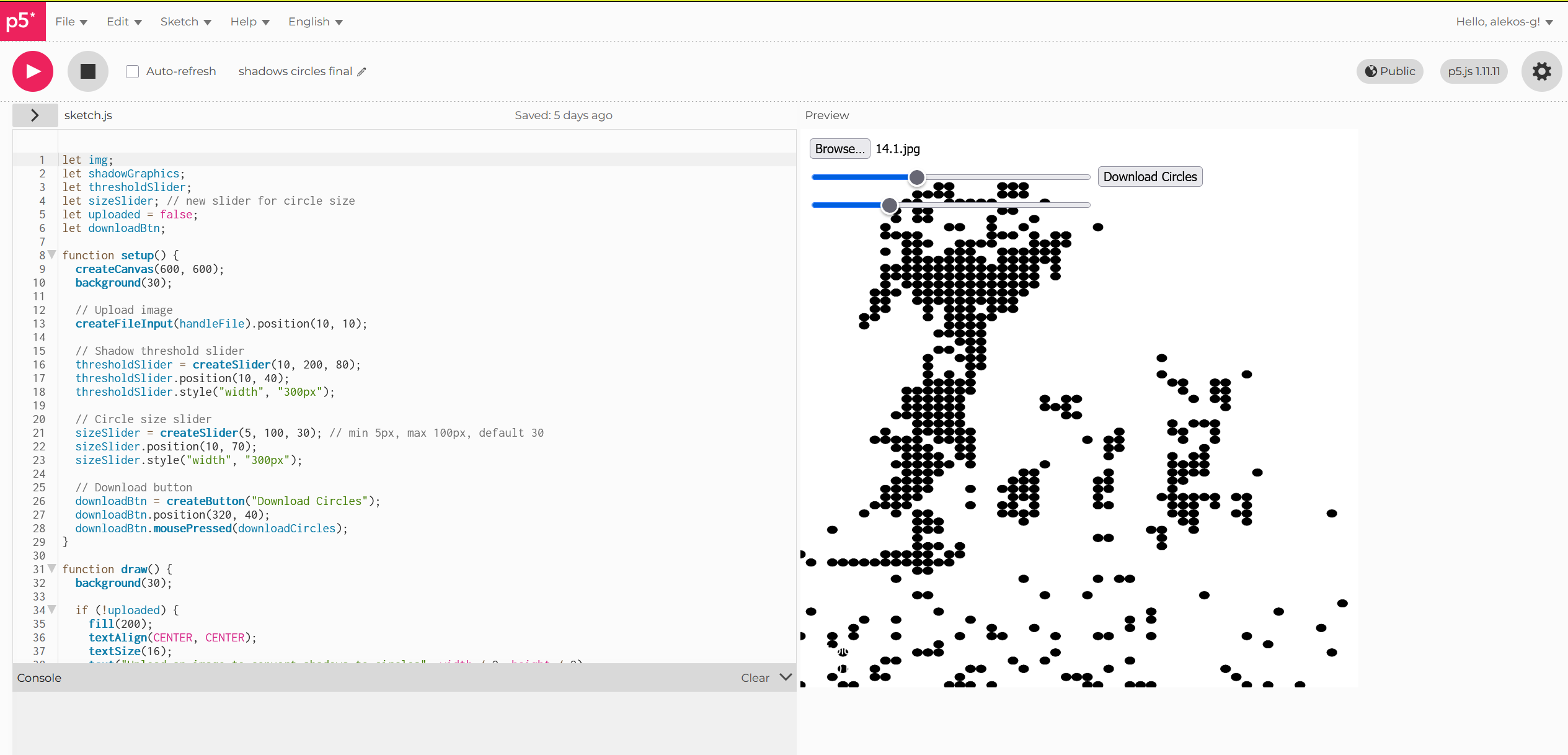1568x755 pixels.
Task: Select the p5.js 1.11.11 version button
Action: (x=1474, y=71)
